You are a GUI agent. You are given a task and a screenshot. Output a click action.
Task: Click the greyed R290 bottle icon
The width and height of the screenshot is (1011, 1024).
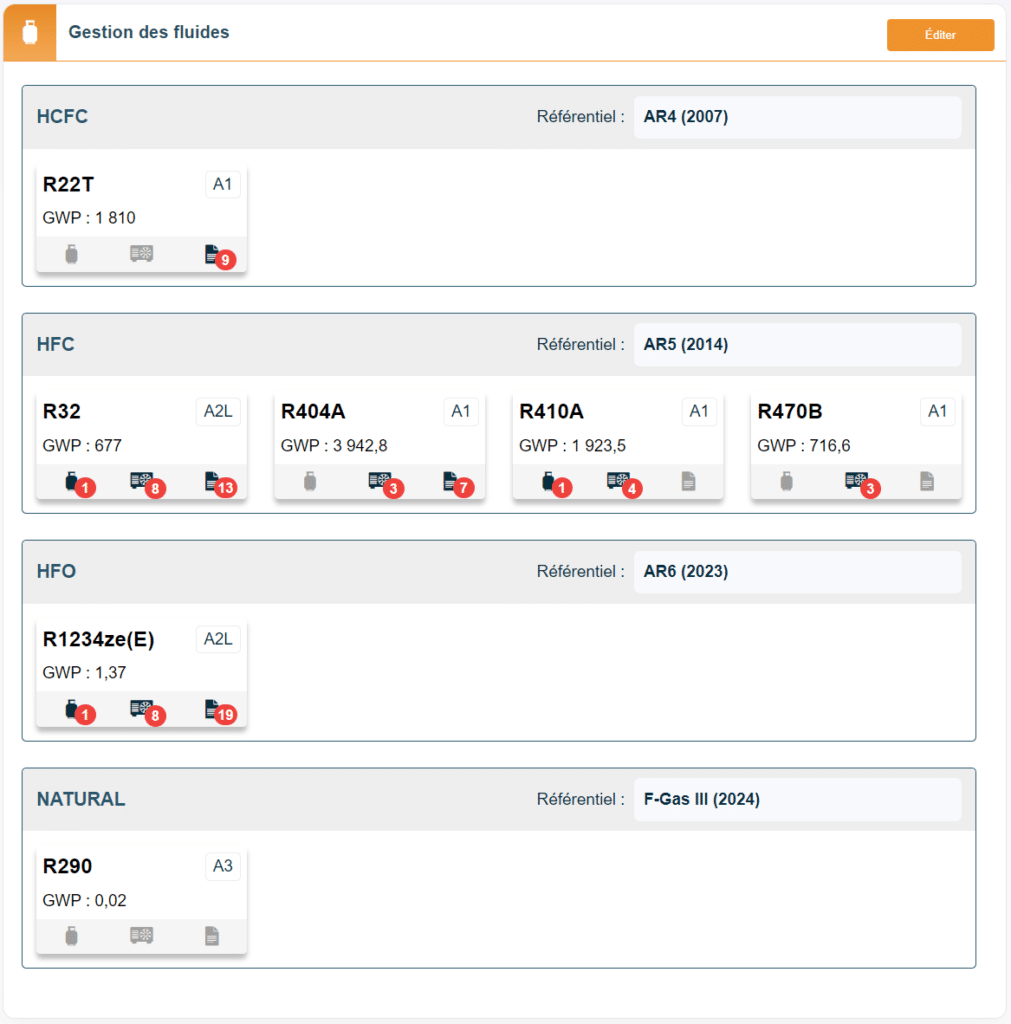pos(72,936)
